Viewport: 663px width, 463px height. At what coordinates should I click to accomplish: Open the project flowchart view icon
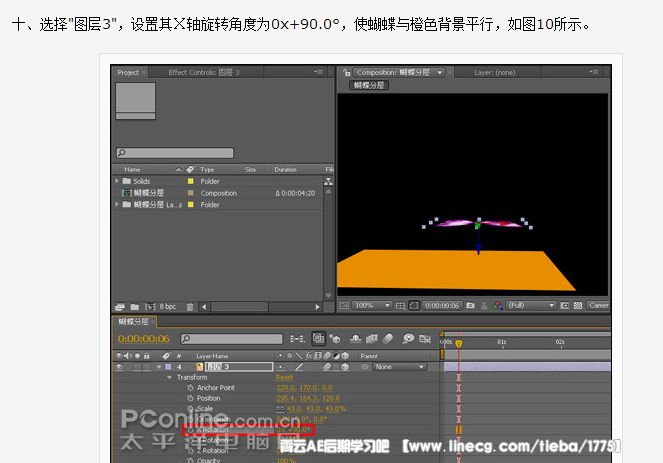tap(328, 181)
